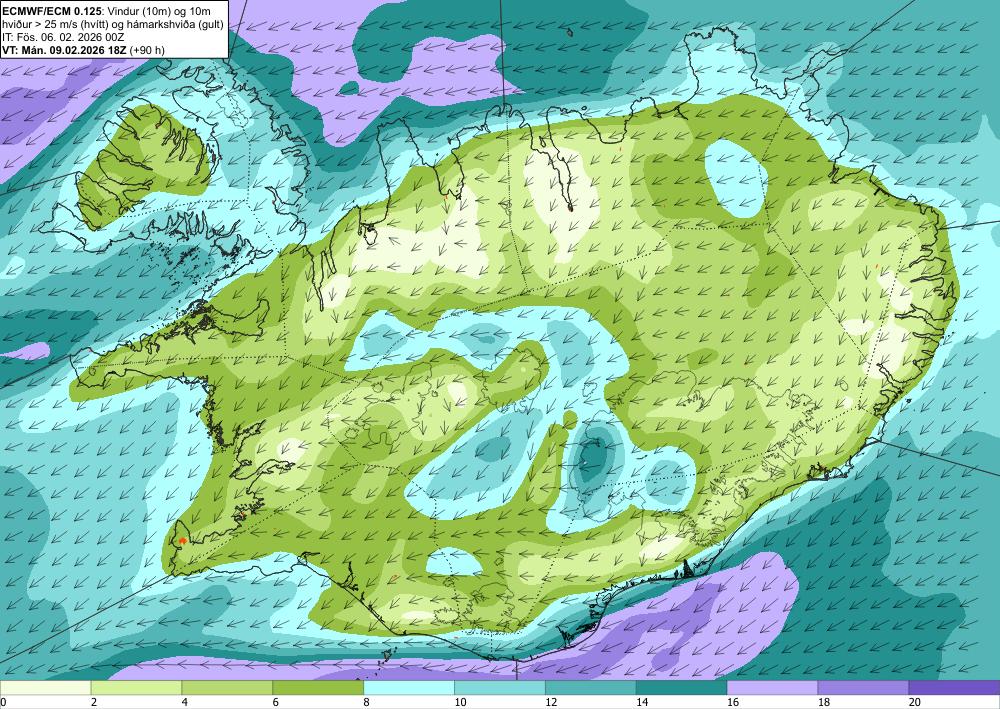Click the legend scale label '12'

point(551,703)
